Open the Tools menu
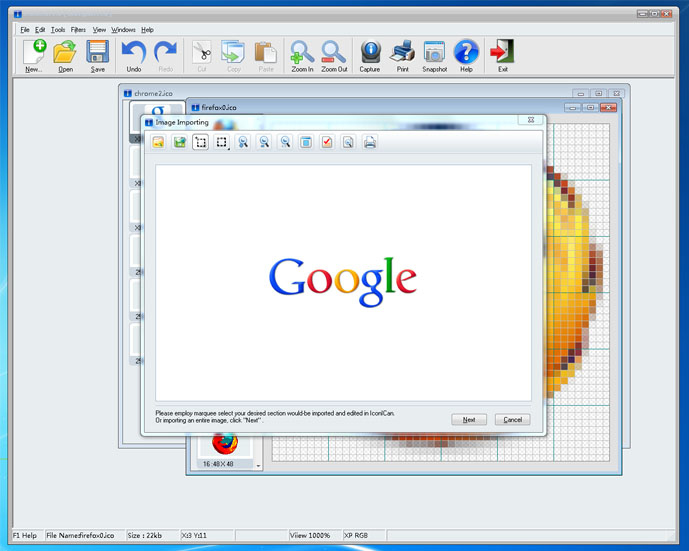689x551 pixels. [x=58, y=30]
